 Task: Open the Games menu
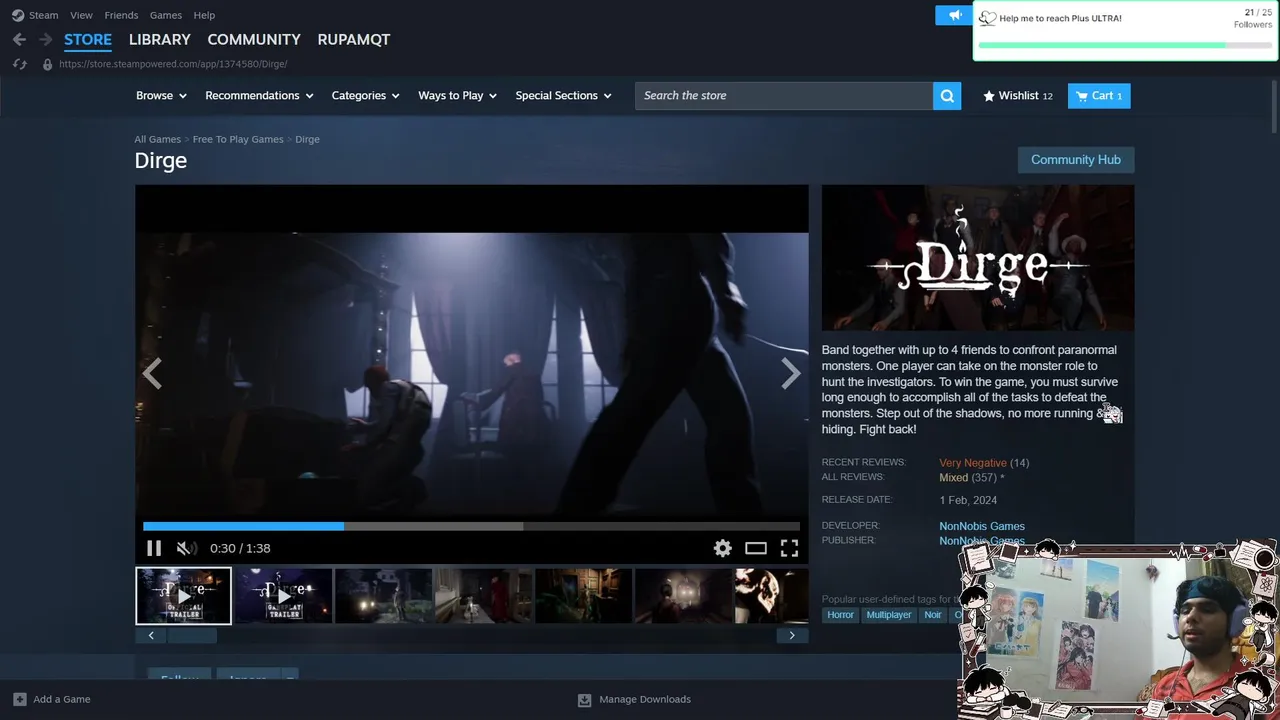click(x=166, y=15)
